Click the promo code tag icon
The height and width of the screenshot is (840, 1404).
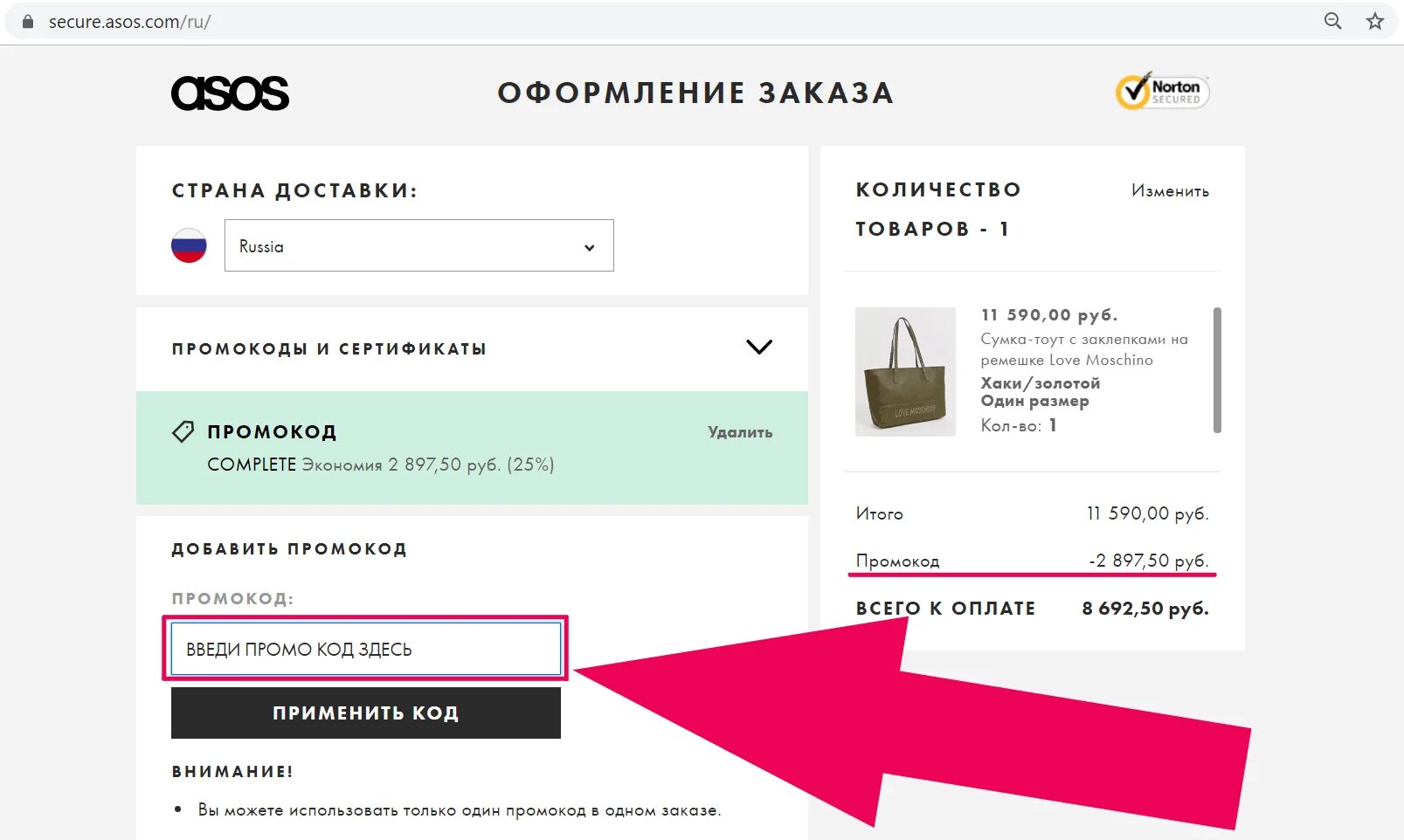(183, 431)
